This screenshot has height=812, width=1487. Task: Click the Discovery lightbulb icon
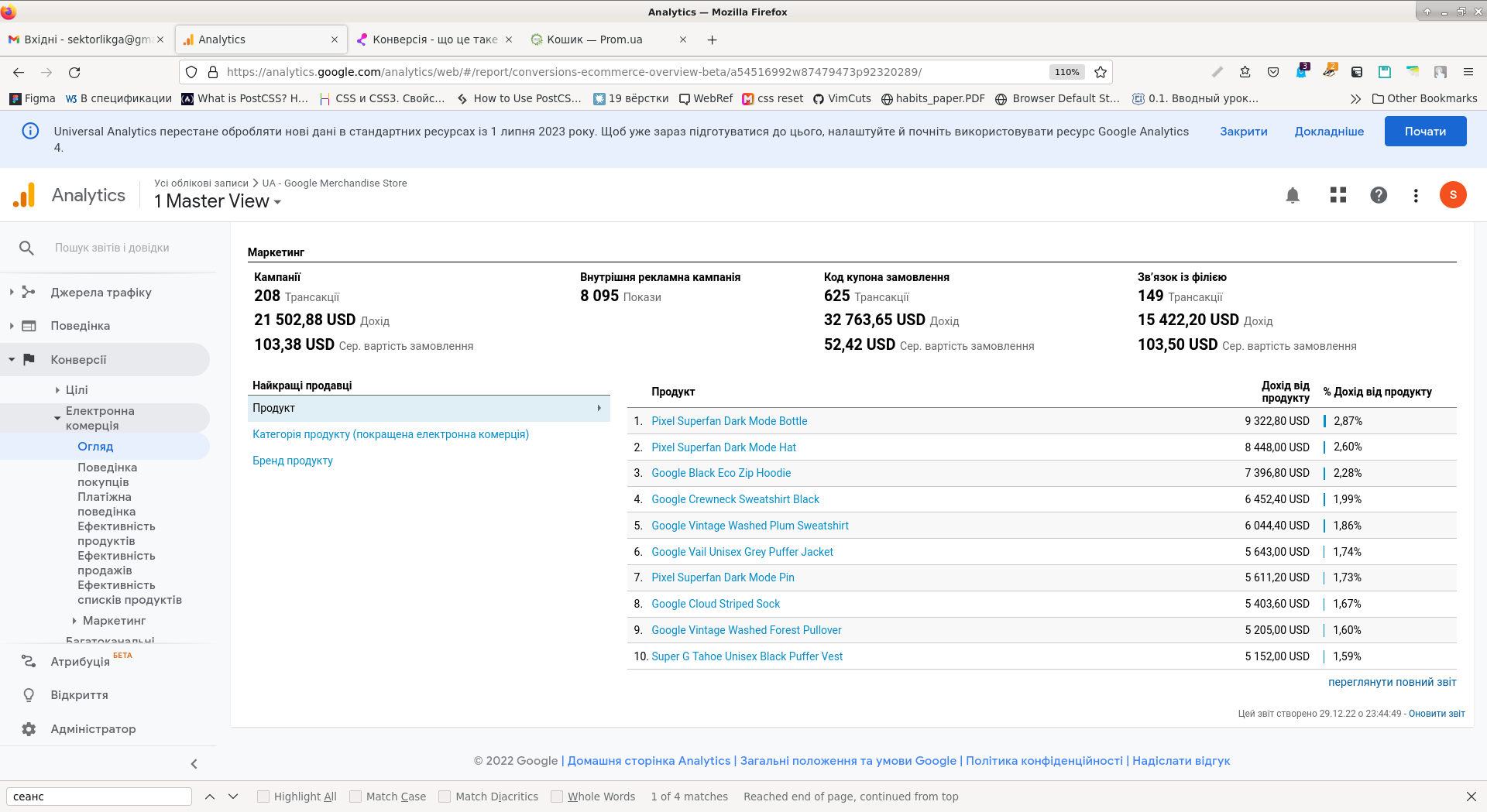[x=29, y=695]
